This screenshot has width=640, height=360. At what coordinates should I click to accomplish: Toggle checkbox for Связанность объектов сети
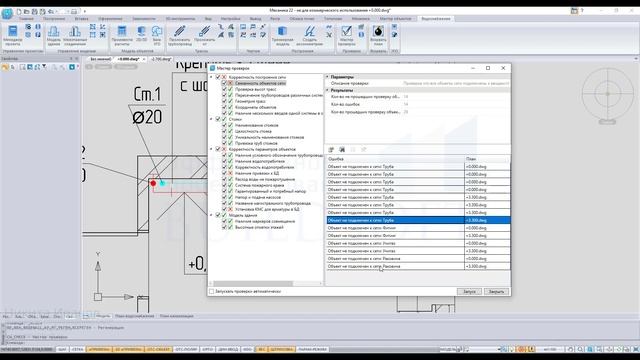tap(224, 83)
